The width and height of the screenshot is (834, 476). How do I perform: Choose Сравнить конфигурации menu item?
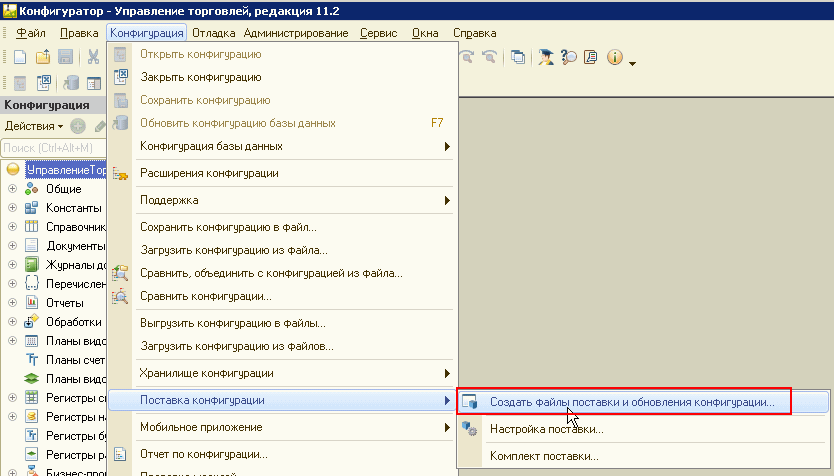282,296
